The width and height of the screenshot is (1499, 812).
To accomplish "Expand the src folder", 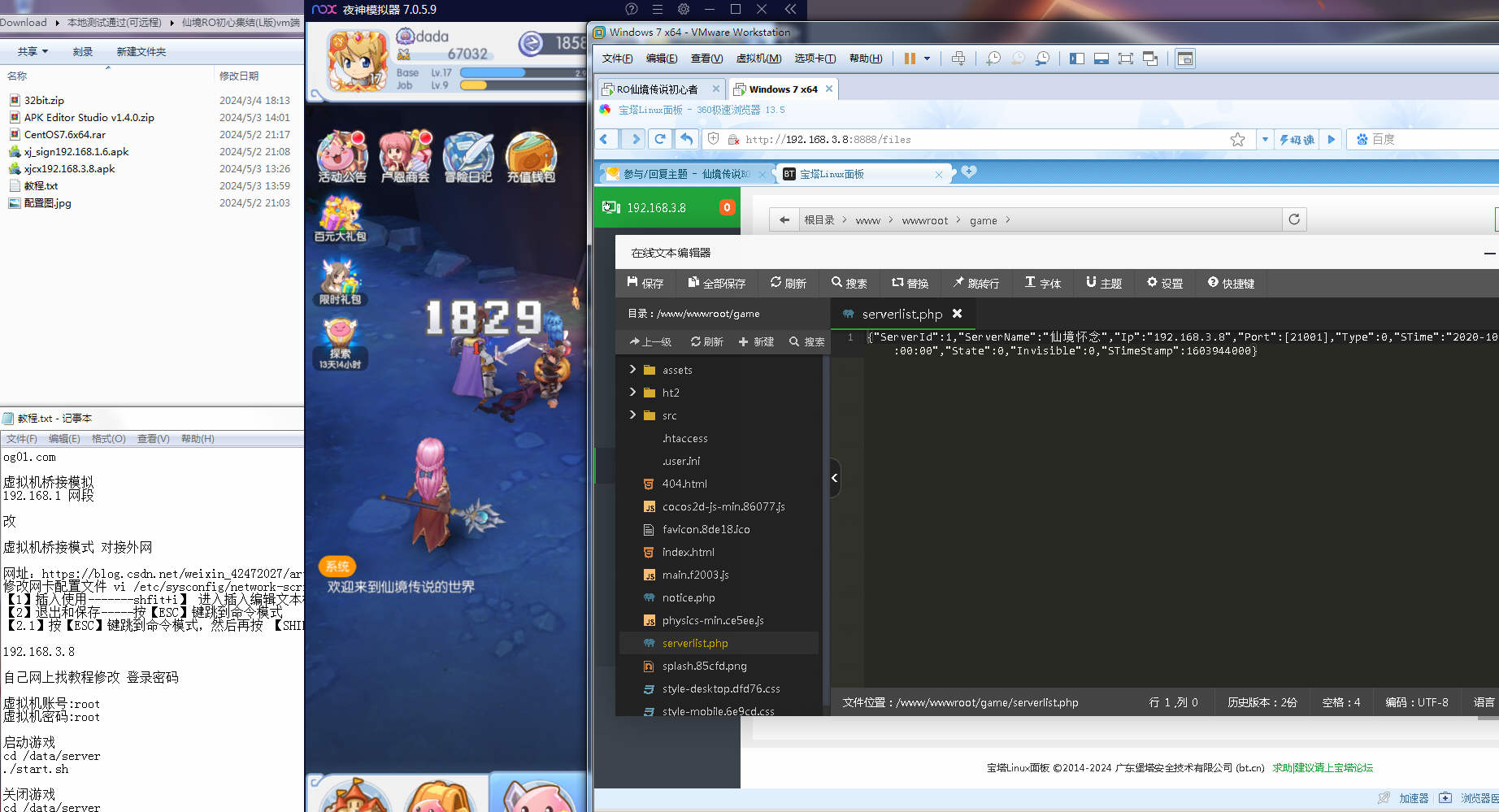I will pos(632,415).
